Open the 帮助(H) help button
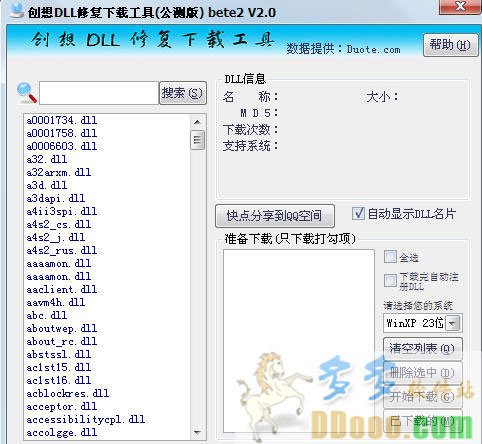 click(450, 45)
